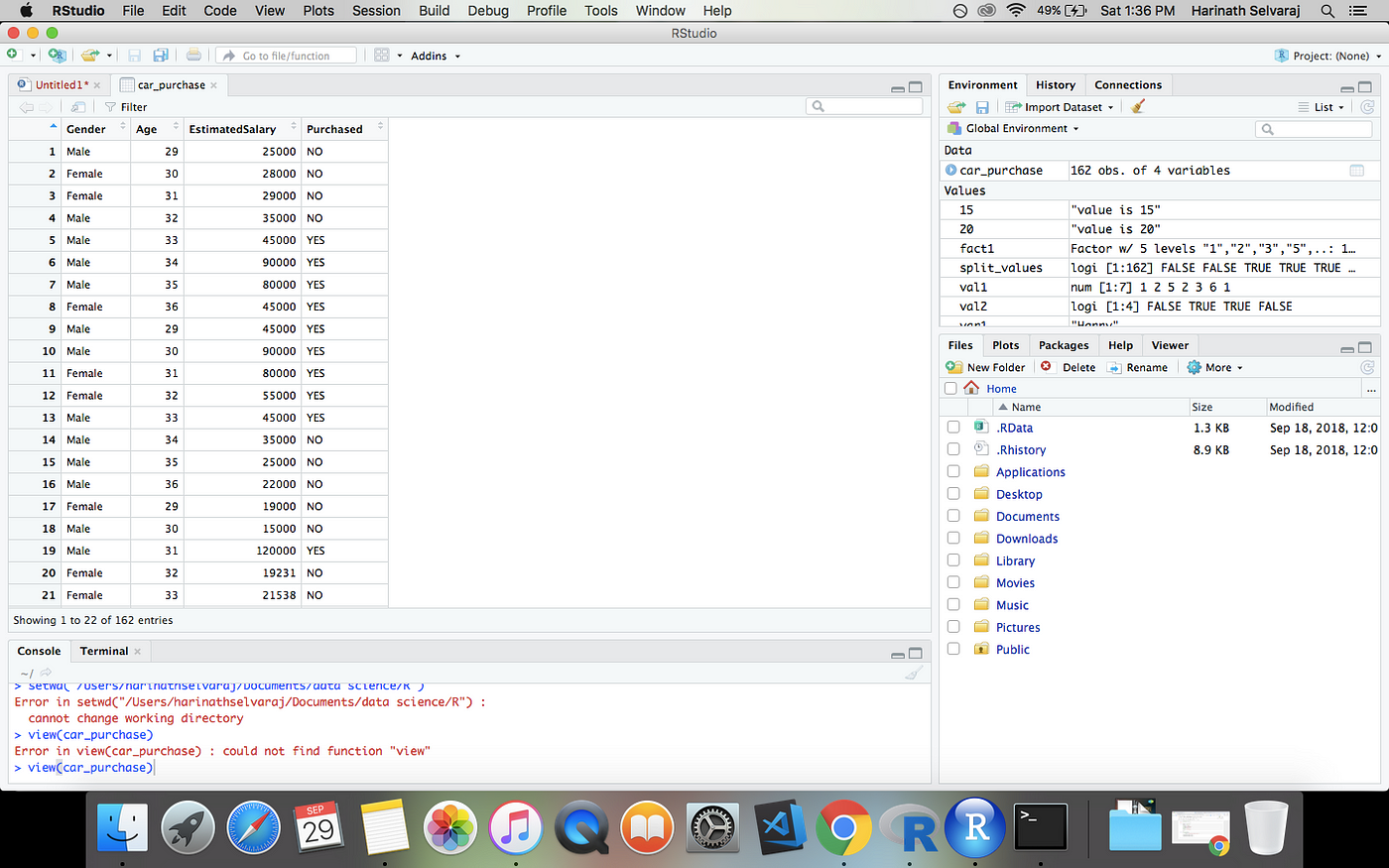Tick the Applications folder checkbox
The image size is (1389, 868).
[x=953, y=471]
